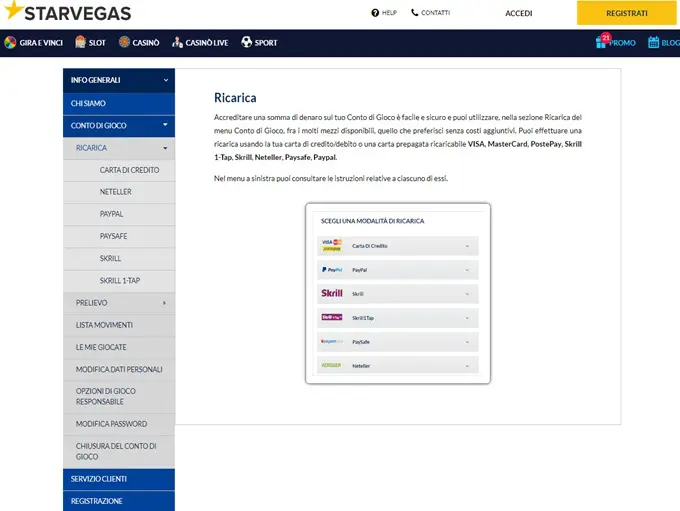Open the Promo menu item

click(x=615, y=42)
